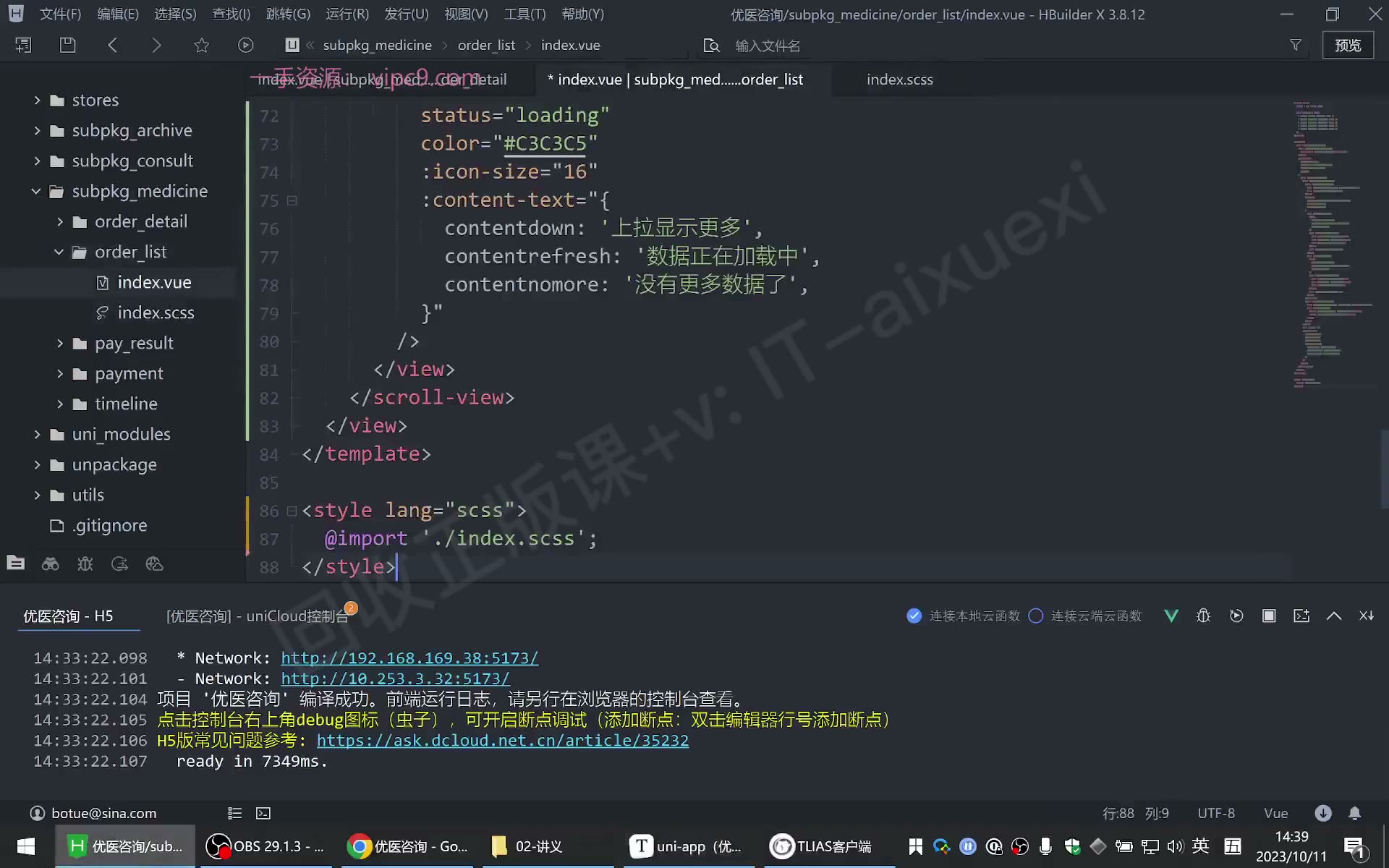Image resolution: width=1389 pixels, height=868 pixels.
Task: Stop the running console with the stop icon
Action: point(1269,616)
